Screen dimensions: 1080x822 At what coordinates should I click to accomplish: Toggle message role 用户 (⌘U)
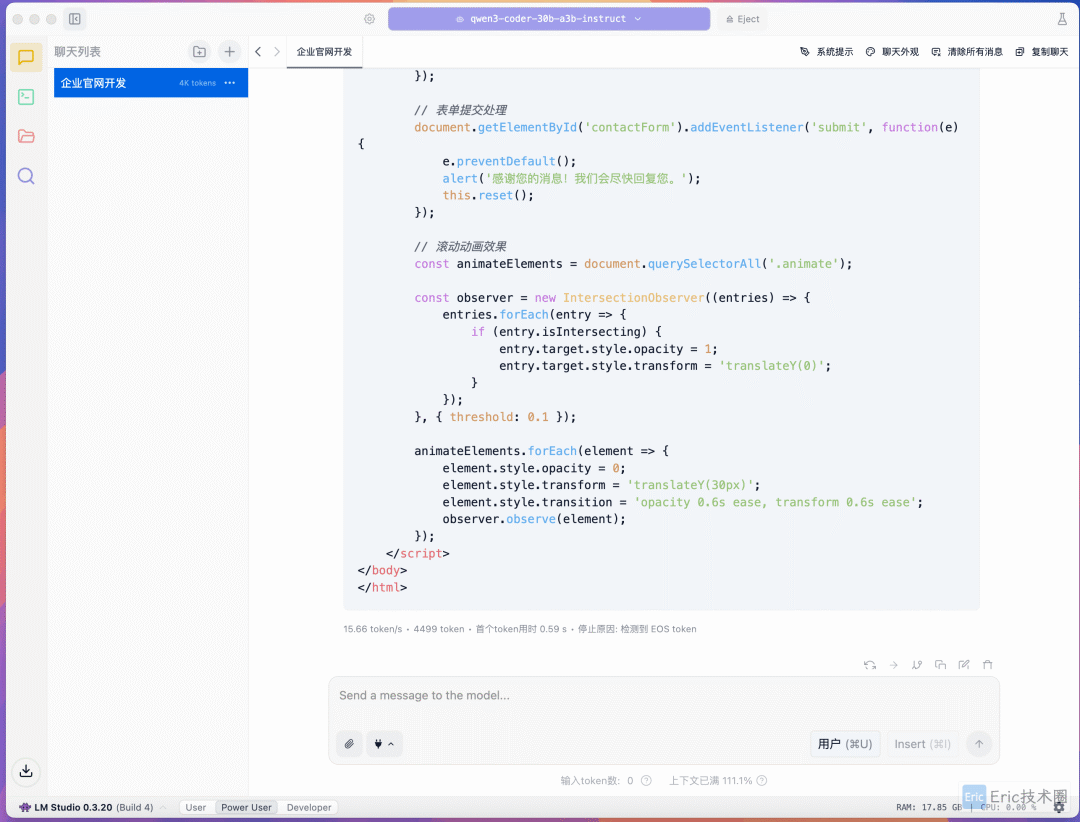coord(844,744)
